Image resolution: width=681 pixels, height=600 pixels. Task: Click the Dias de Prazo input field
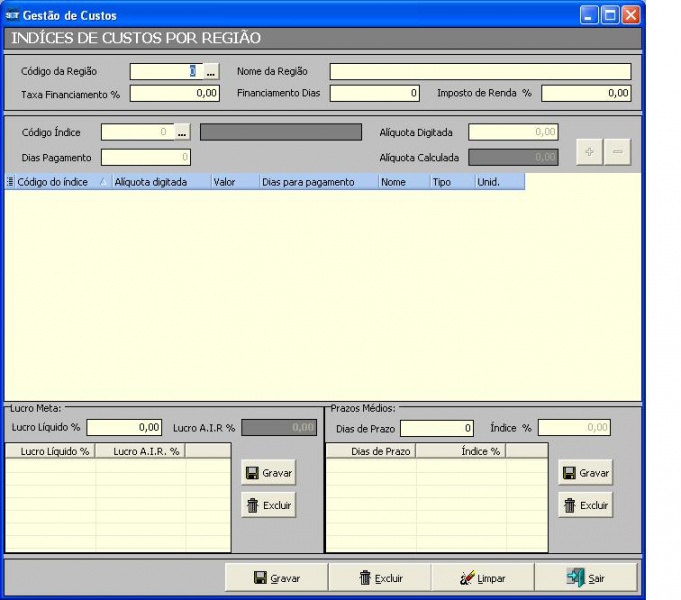(436, 428)
